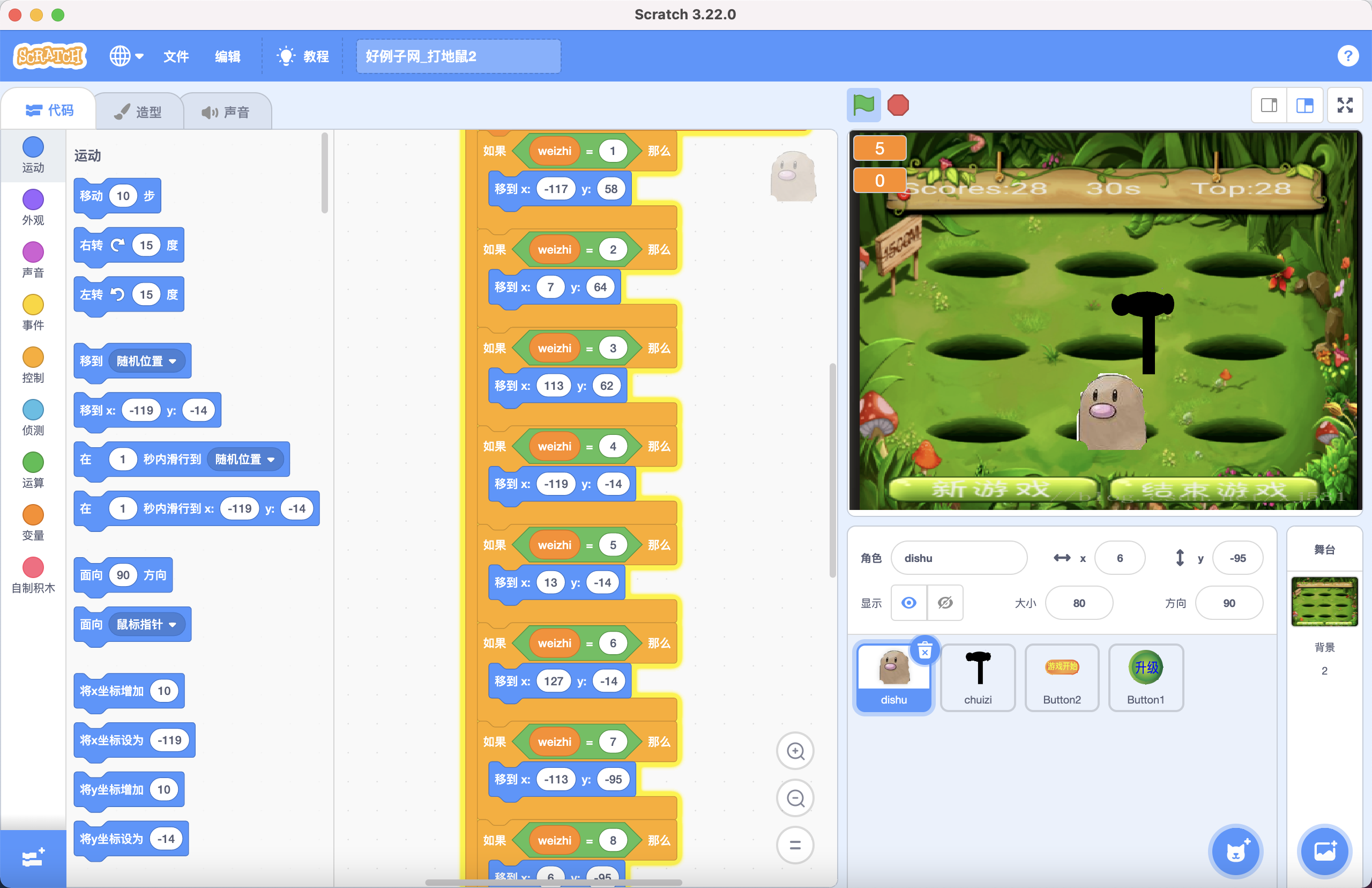Open the add extension button

click(33, 859)
